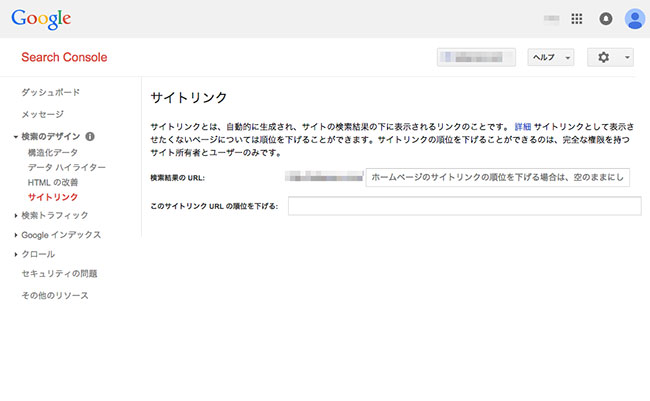Click the 検索結果の URL: label
Viewport: 650px width, 401px height.
177,178
